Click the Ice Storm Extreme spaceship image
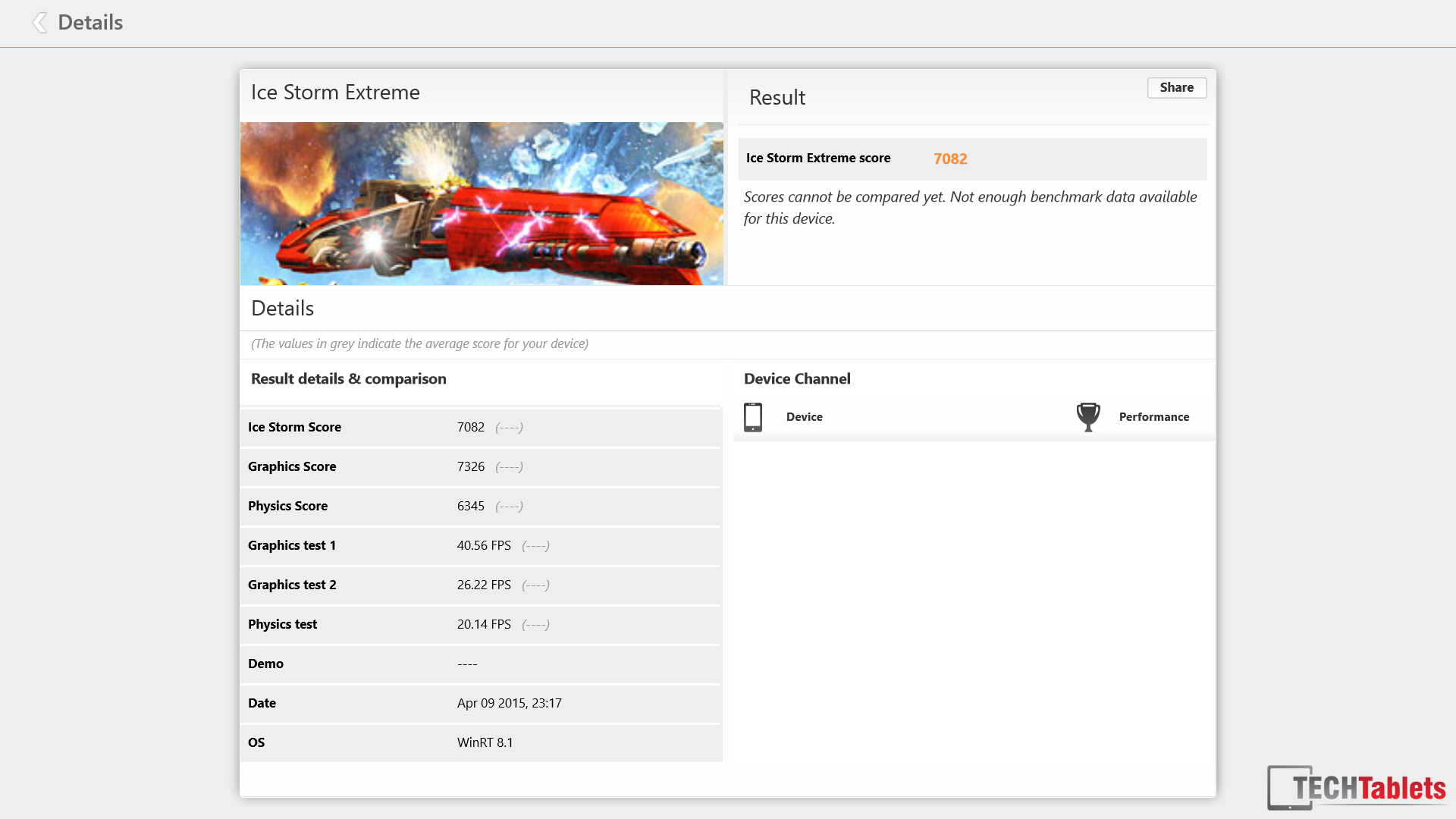Viewport: 1456px width, 819px height. coord(482,203)
